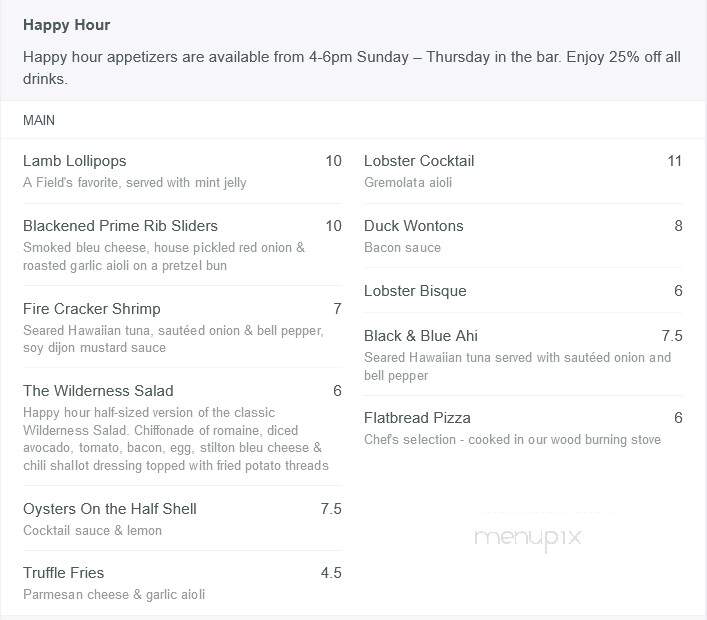Click the Happy Hour heading
The width and height of the screenshot is (707, 620).
[x=66, y=25]
